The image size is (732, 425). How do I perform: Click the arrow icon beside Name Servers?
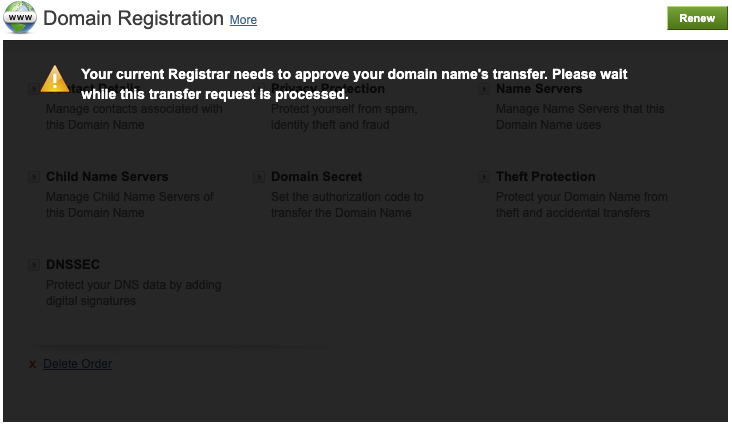(x=485, y=89)
